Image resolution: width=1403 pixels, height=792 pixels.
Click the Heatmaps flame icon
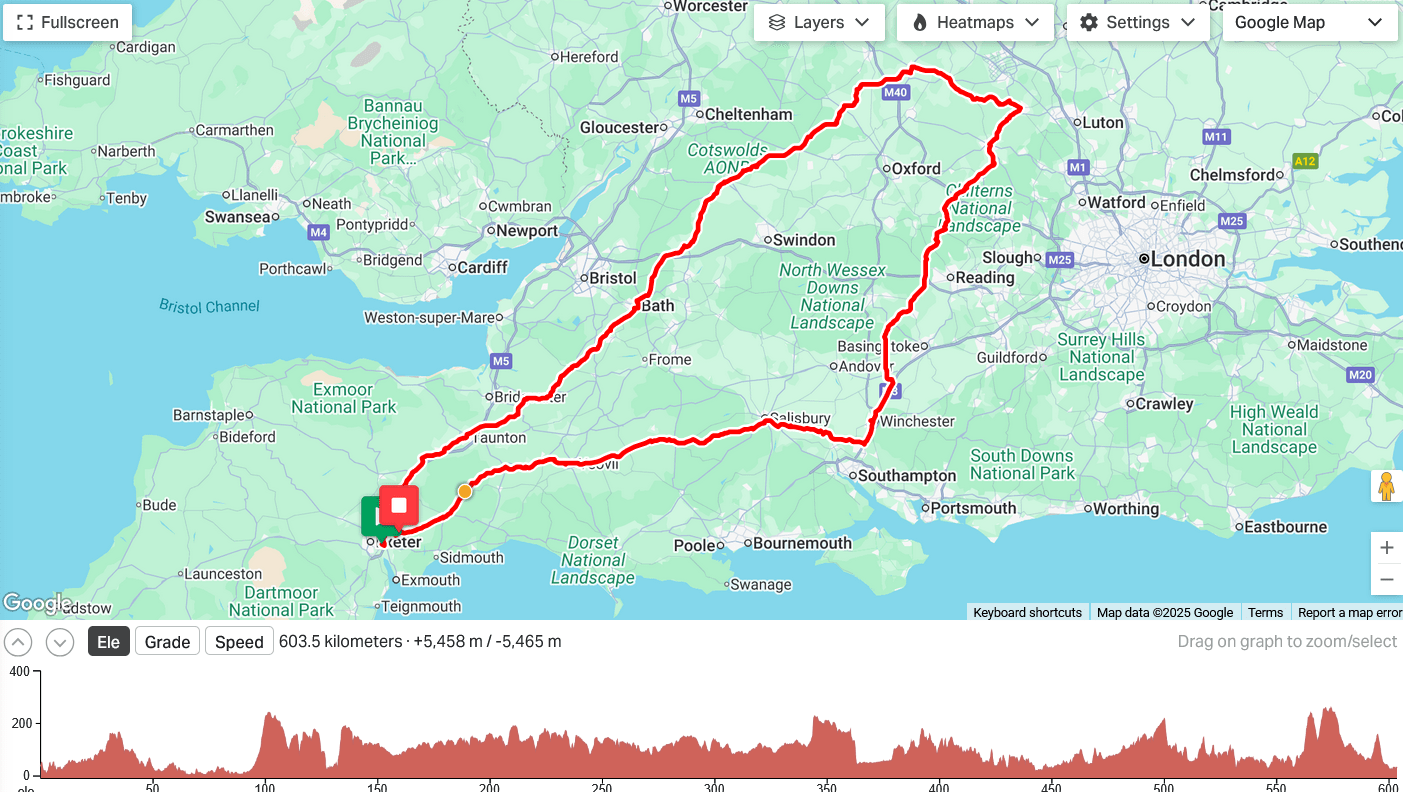click(920, 22)
